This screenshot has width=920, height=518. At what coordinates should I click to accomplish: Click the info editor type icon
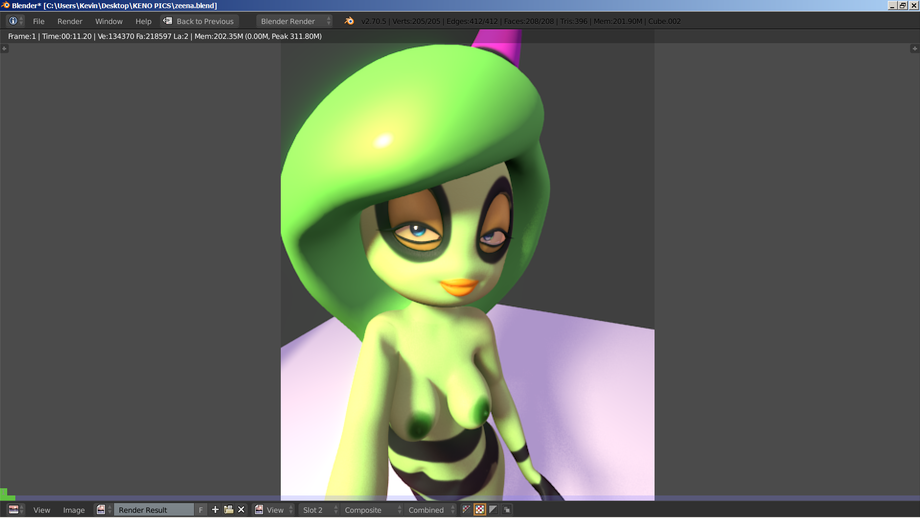[14, 21]
